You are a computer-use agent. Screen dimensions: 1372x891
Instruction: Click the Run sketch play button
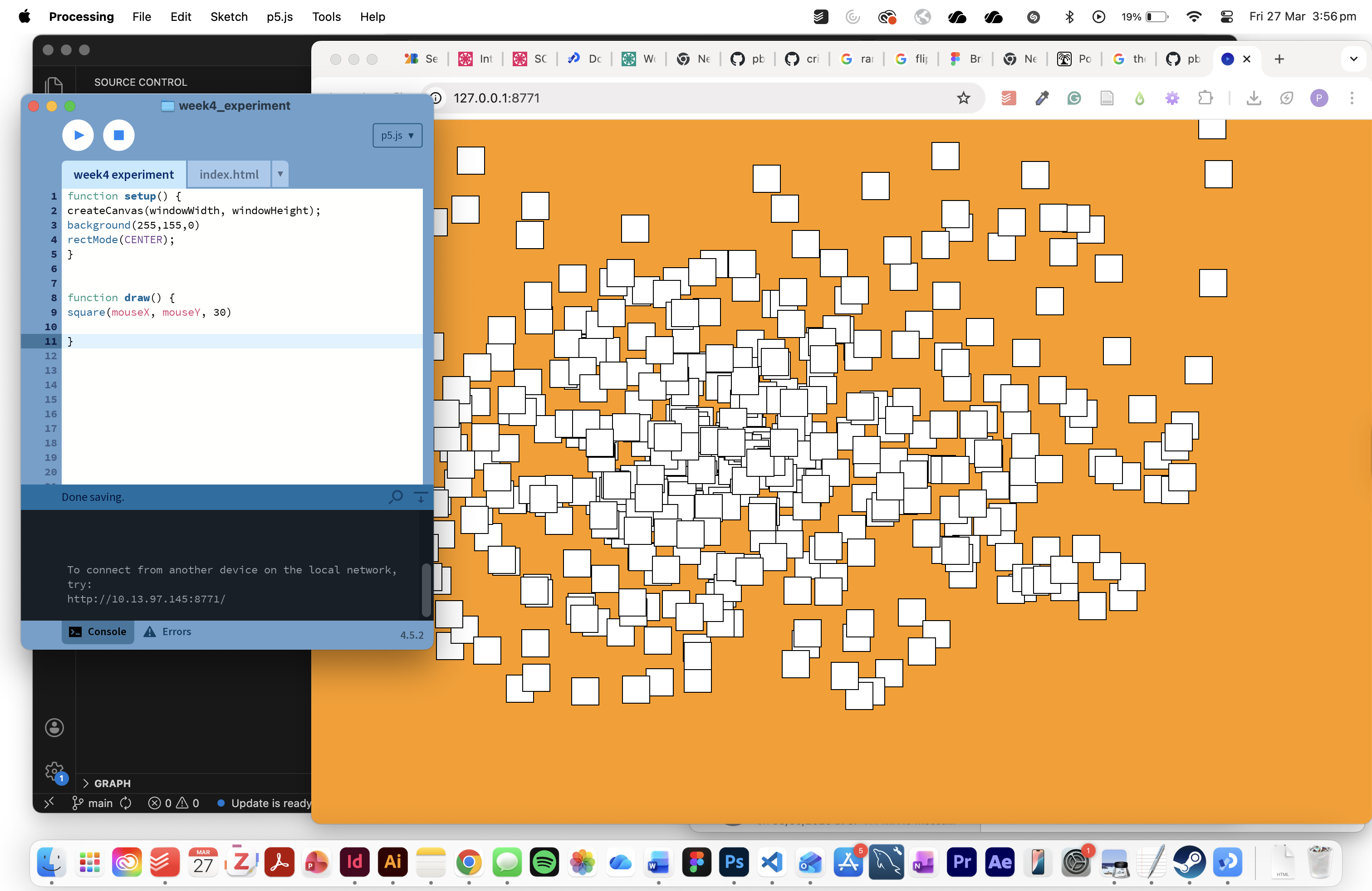point(78,135)
